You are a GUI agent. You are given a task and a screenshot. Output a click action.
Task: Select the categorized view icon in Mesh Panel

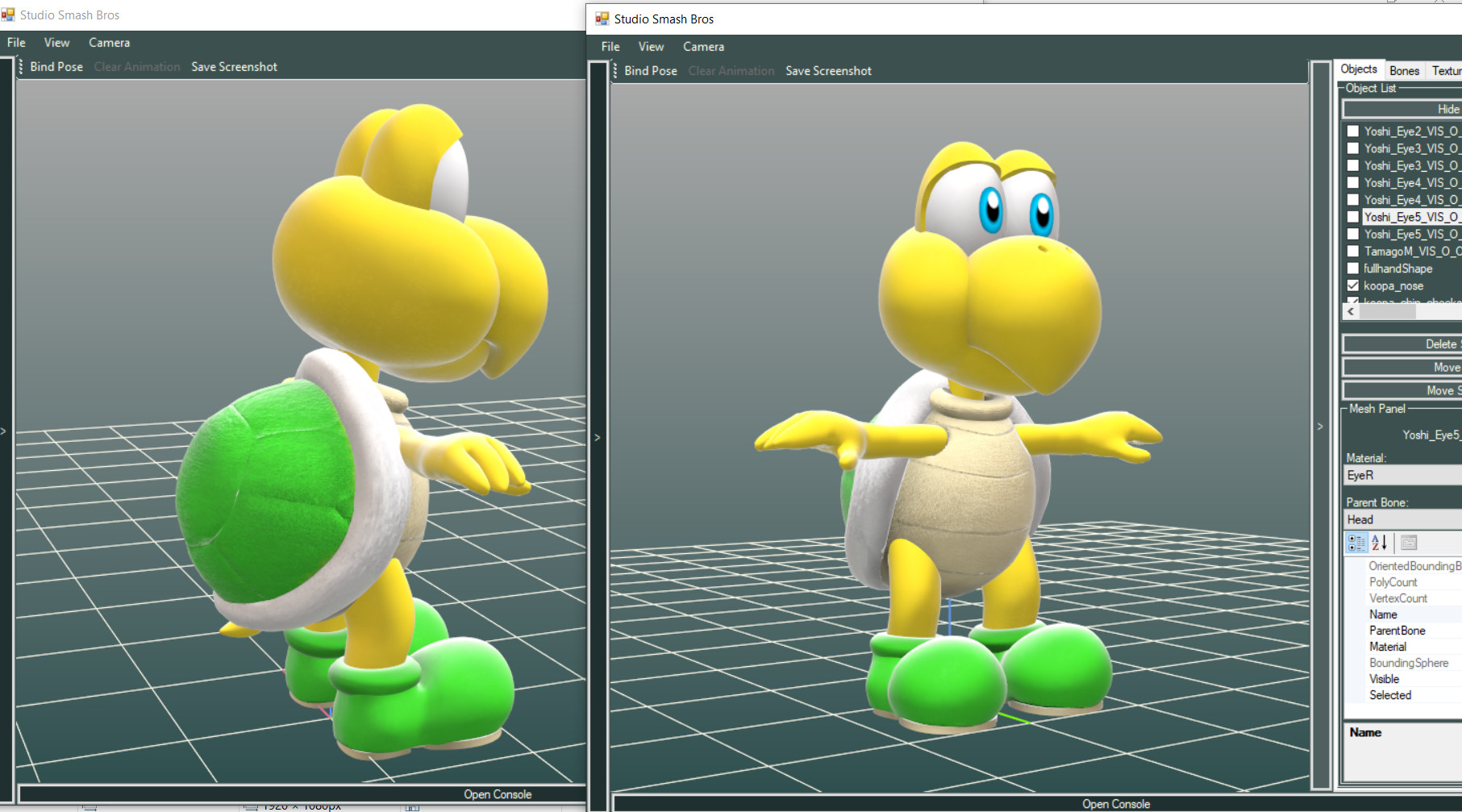tap(1356, 543)
